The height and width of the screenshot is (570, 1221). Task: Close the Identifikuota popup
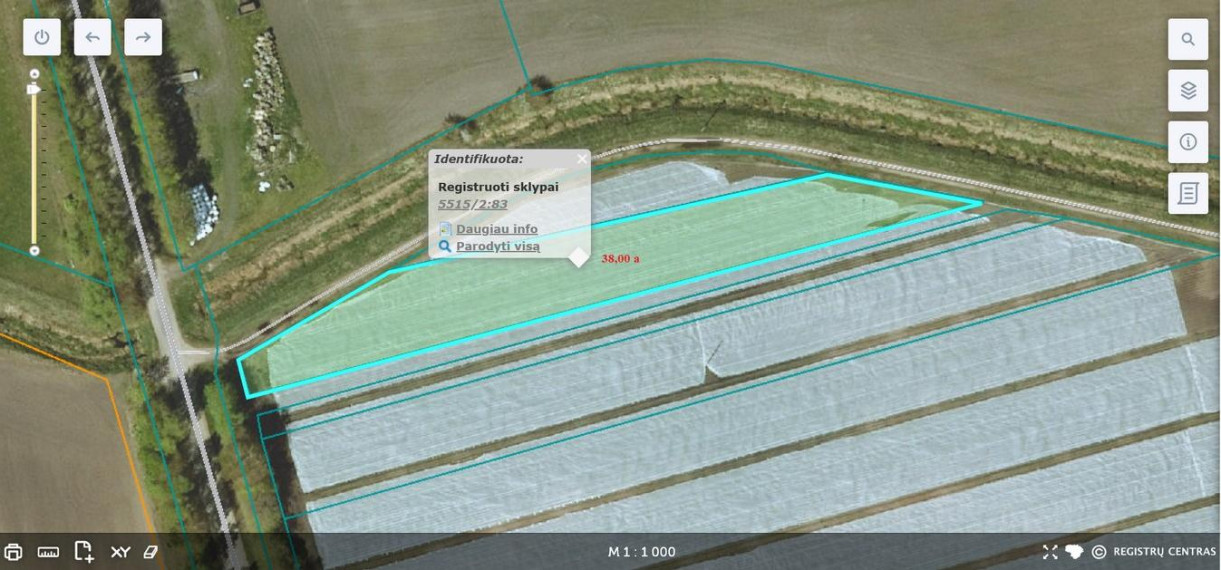tap(582, 158)
